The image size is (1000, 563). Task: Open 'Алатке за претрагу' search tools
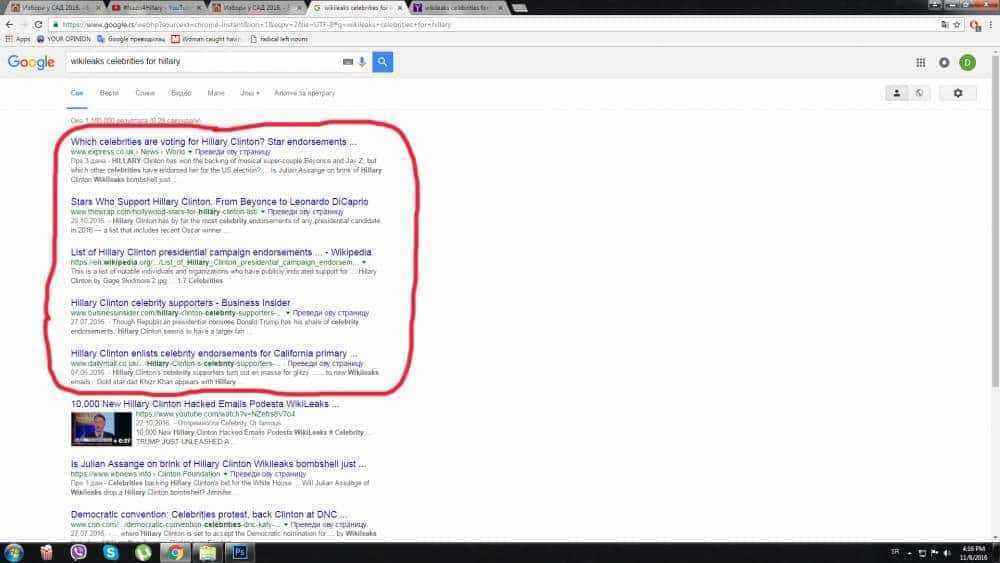tap(304, 93)
